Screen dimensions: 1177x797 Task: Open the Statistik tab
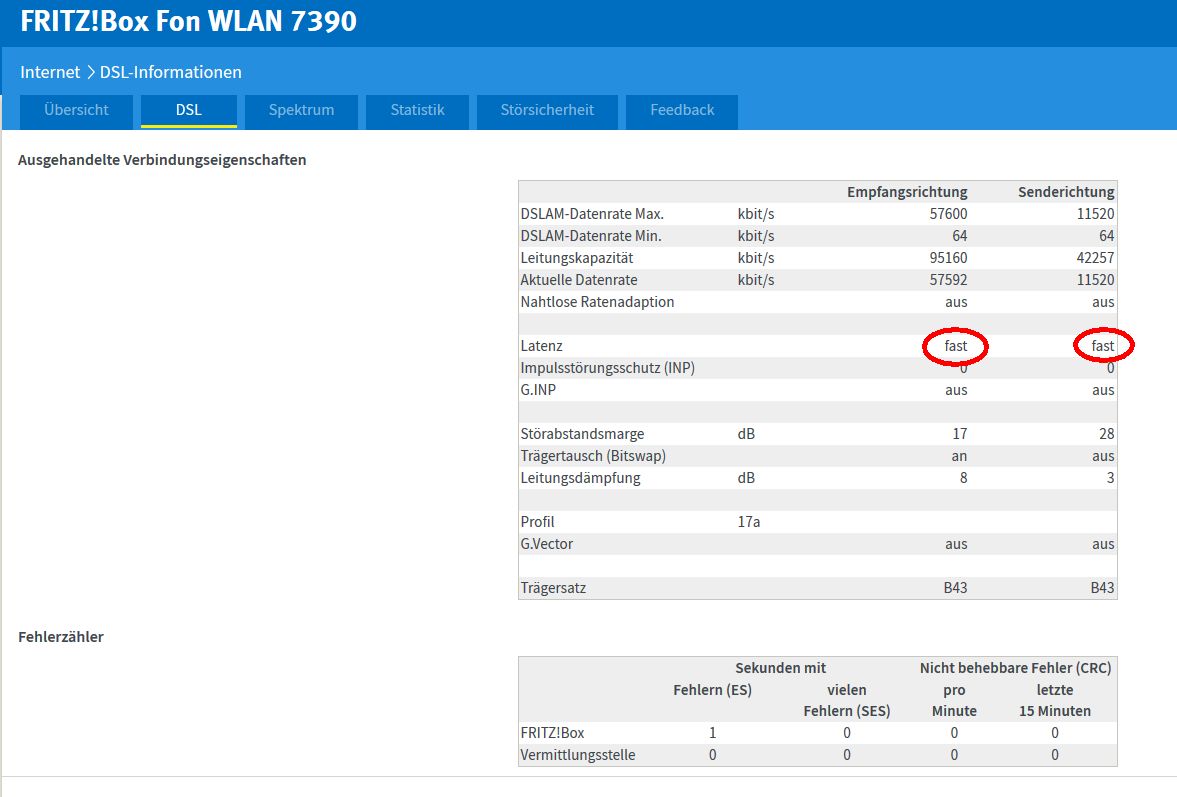click(x=417, y=110)
